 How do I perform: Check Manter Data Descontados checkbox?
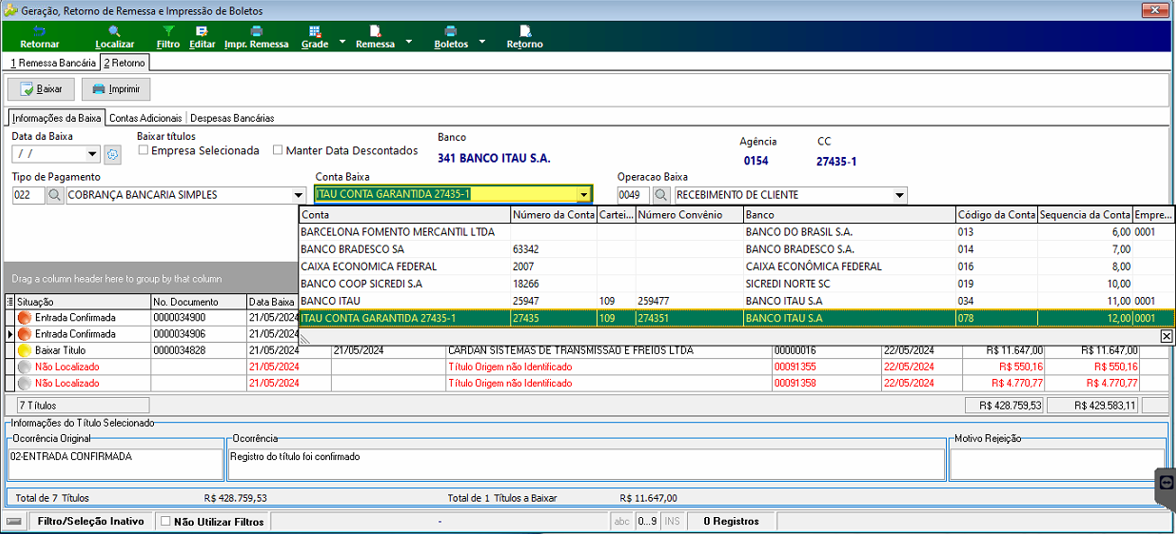[278, 150]
